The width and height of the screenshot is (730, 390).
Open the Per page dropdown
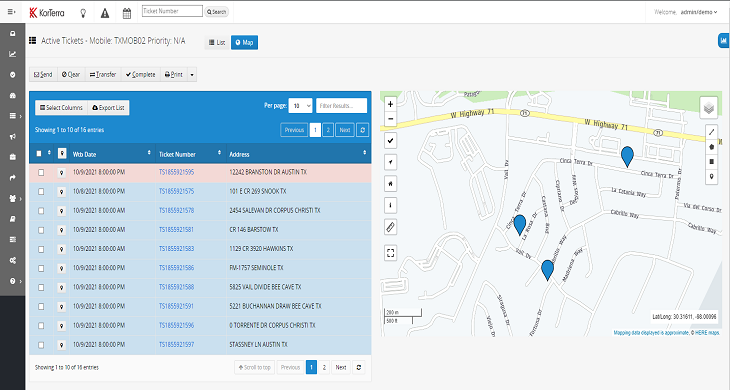point(300,106)
